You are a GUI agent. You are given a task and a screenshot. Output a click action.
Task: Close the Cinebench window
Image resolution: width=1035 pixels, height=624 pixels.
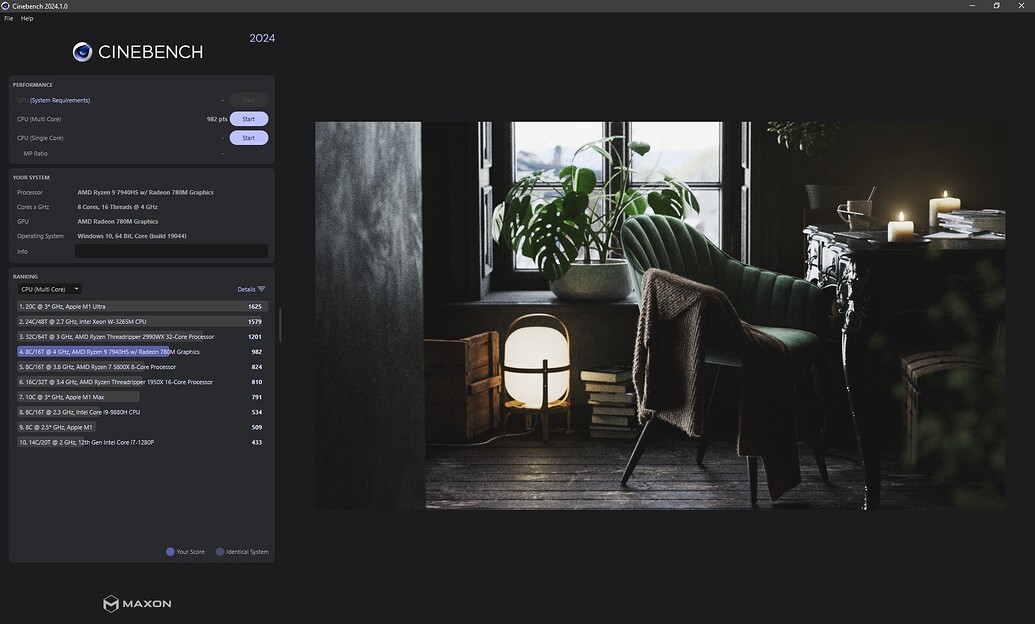point(1021,6)
